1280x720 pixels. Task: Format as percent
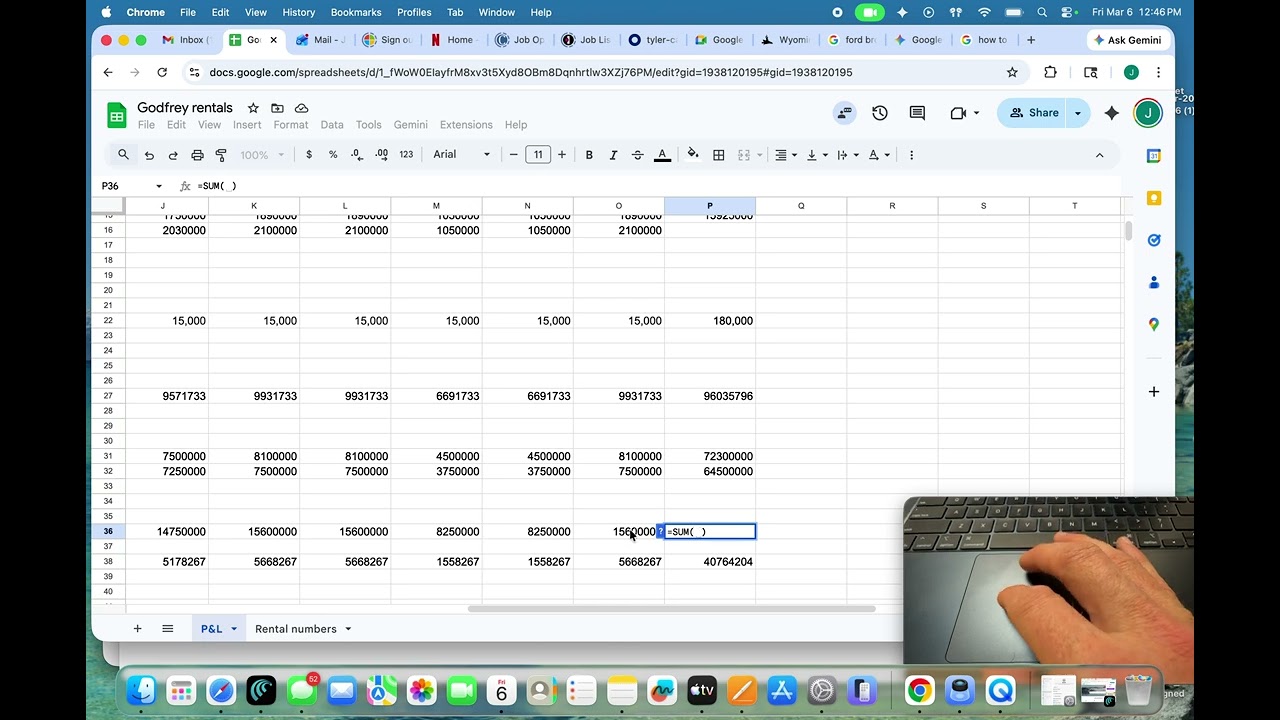coord(333,155)
